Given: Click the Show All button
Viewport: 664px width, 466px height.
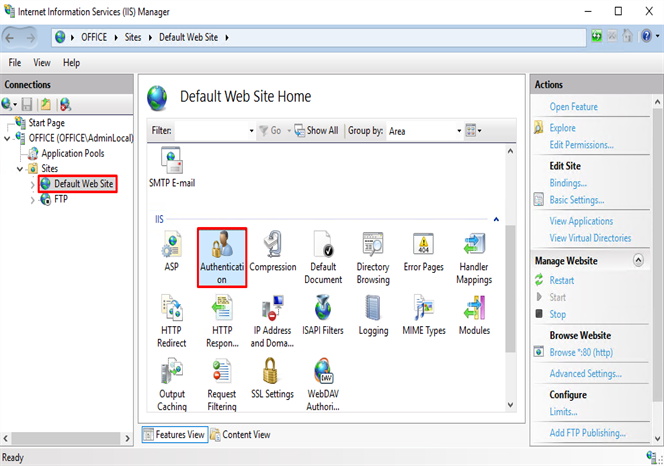Looking at the screenshot, I should coord(317,130).
